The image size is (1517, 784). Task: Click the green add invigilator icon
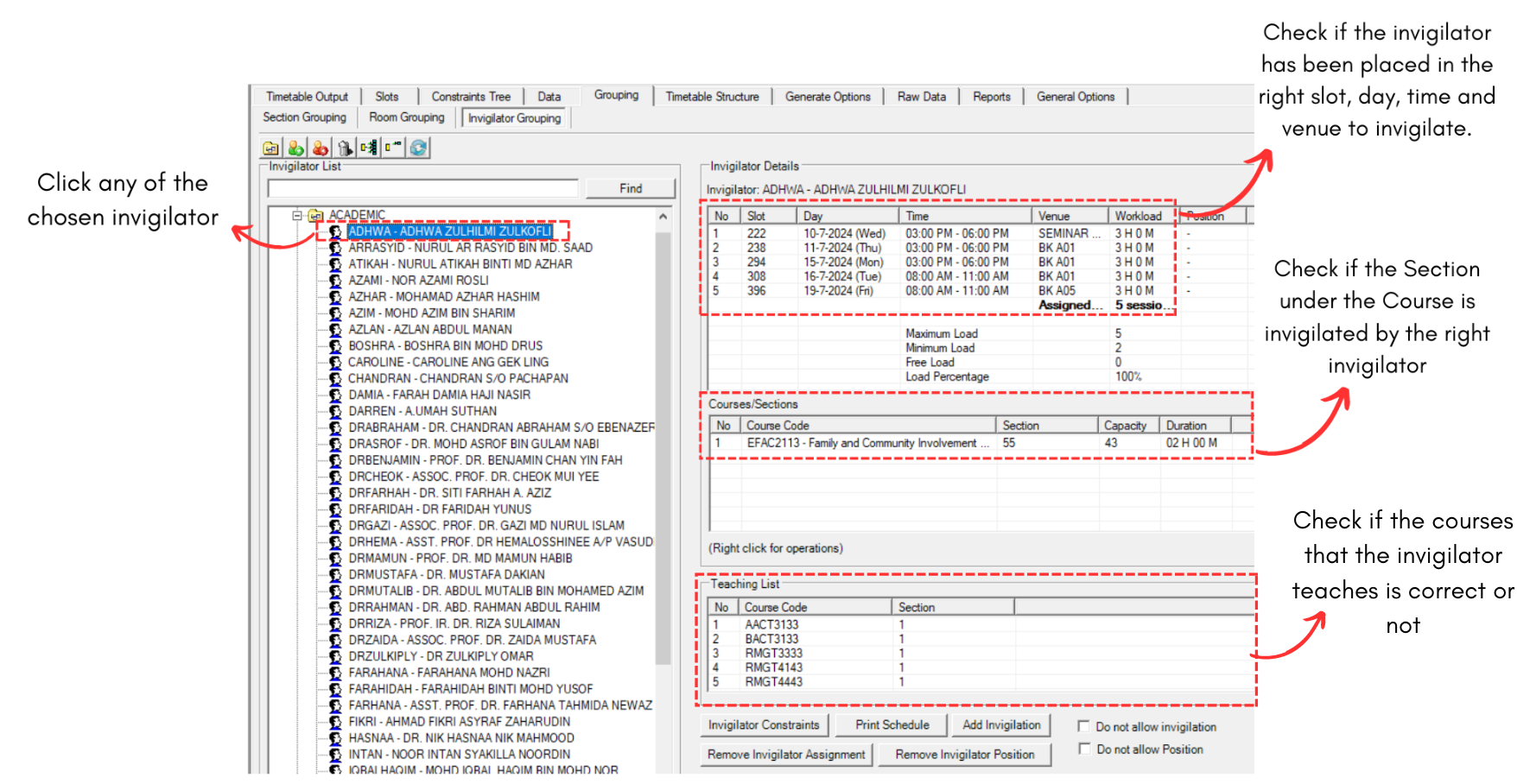[x=295, y=148]
